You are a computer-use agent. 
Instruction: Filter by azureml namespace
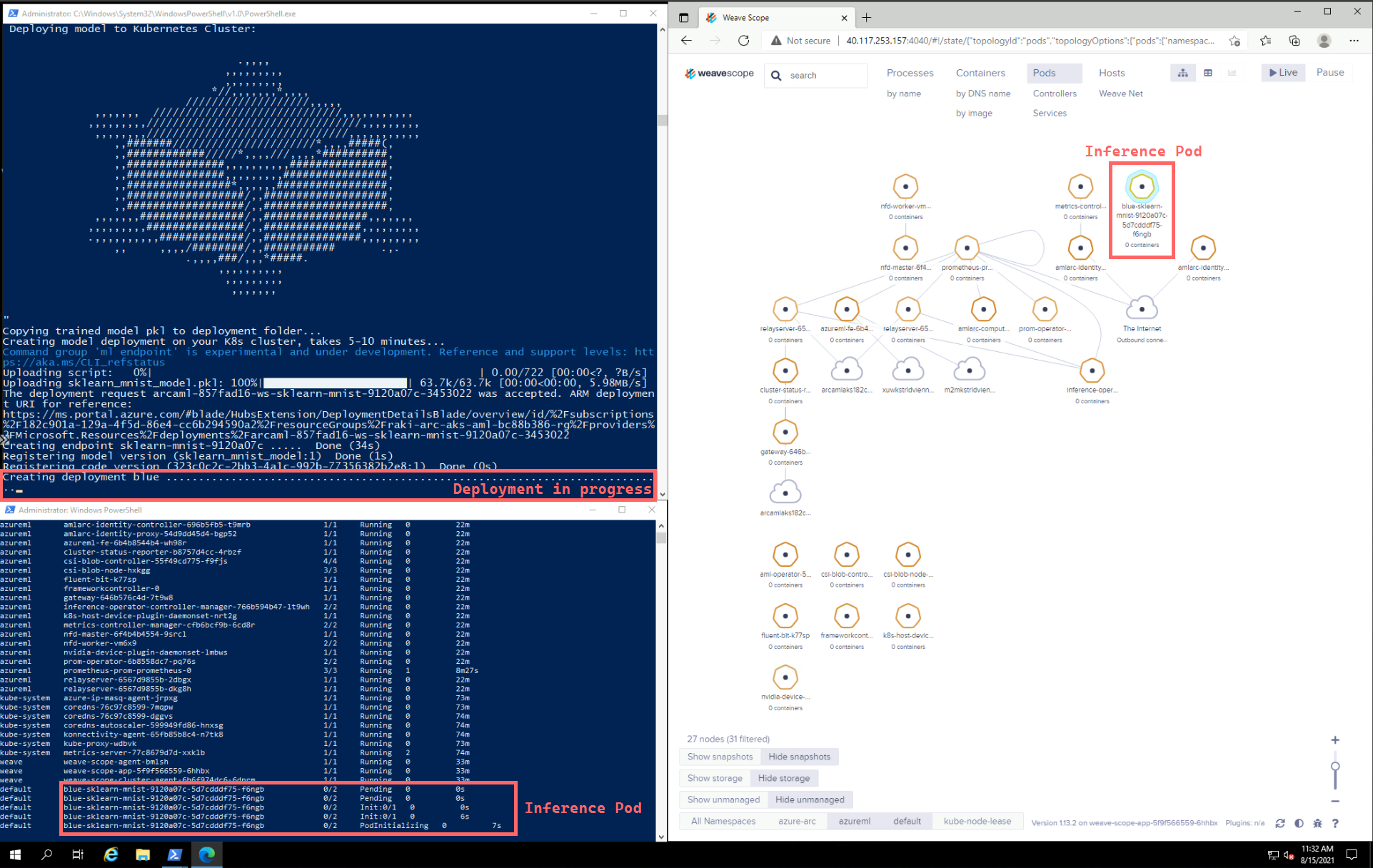click(854, 821)
